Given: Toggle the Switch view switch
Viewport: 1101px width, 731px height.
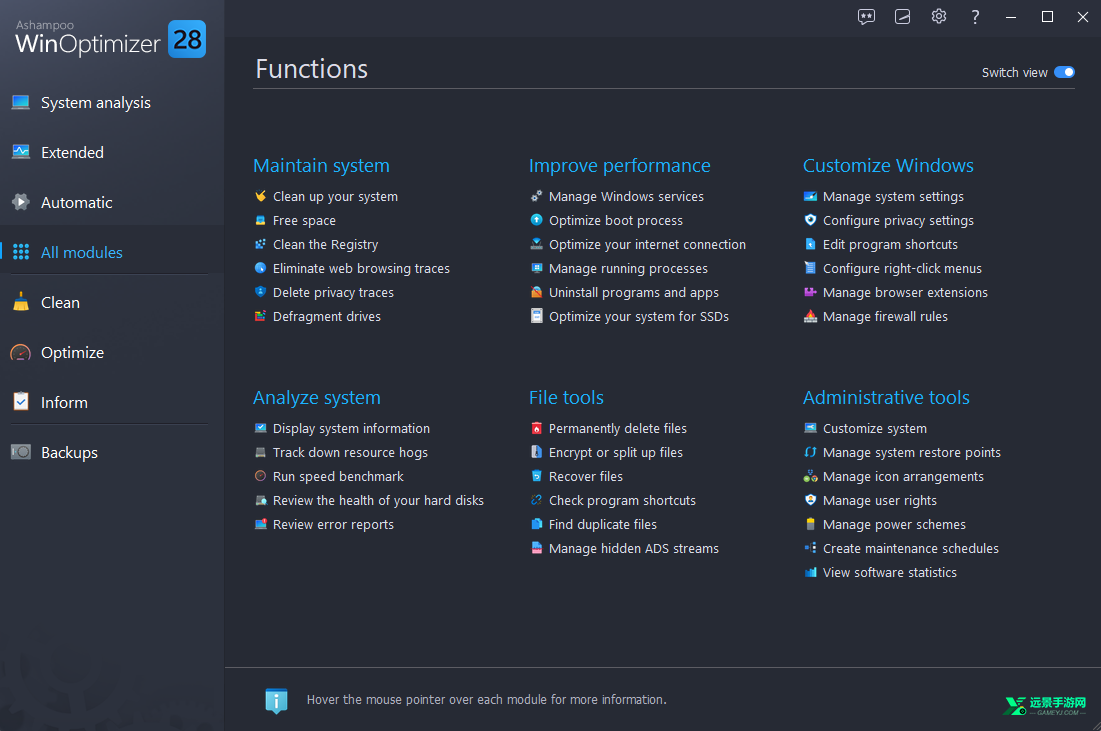Looking at the screenshot, I should pyautogui.click(x=1064, y=72).
